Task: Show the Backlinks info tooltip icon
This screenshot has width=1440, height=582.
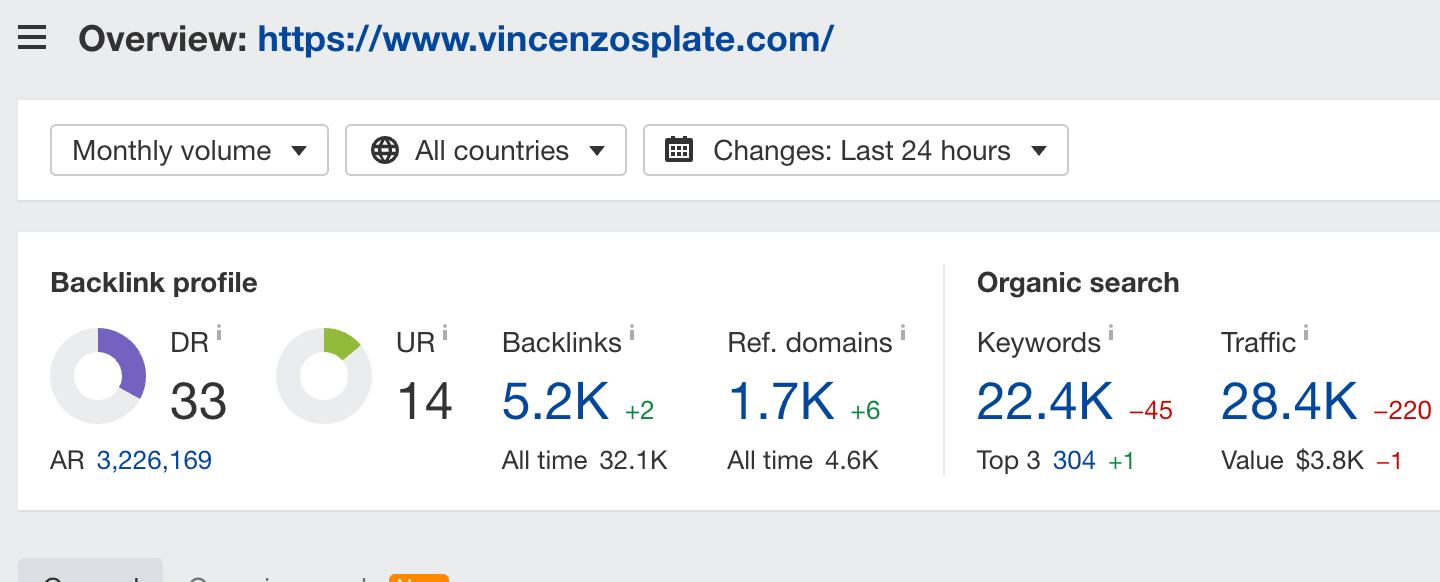Action: (632, 332)
